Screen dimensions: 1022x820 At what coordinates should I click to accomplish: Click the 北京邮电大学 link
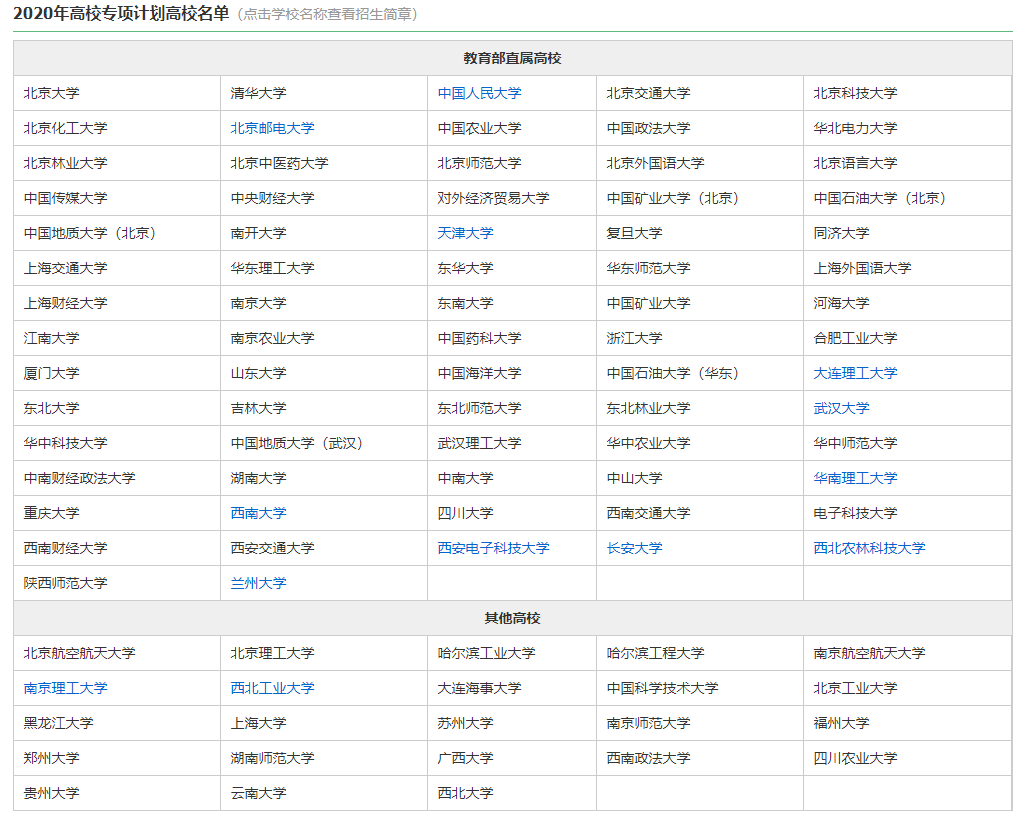(272, 128)
